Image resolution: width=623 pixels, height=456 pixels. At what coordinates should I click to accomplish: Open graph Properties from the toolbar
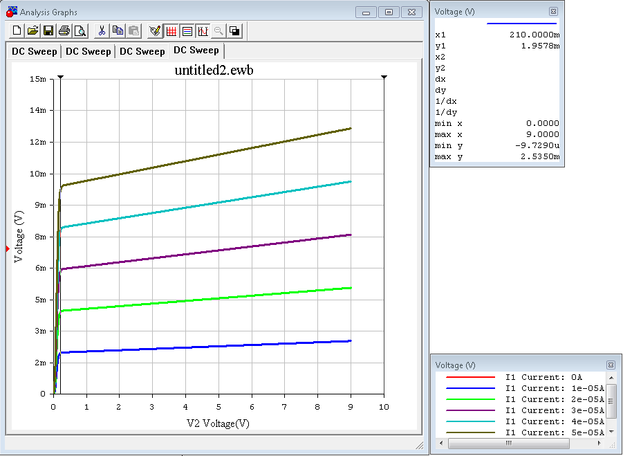155,31
